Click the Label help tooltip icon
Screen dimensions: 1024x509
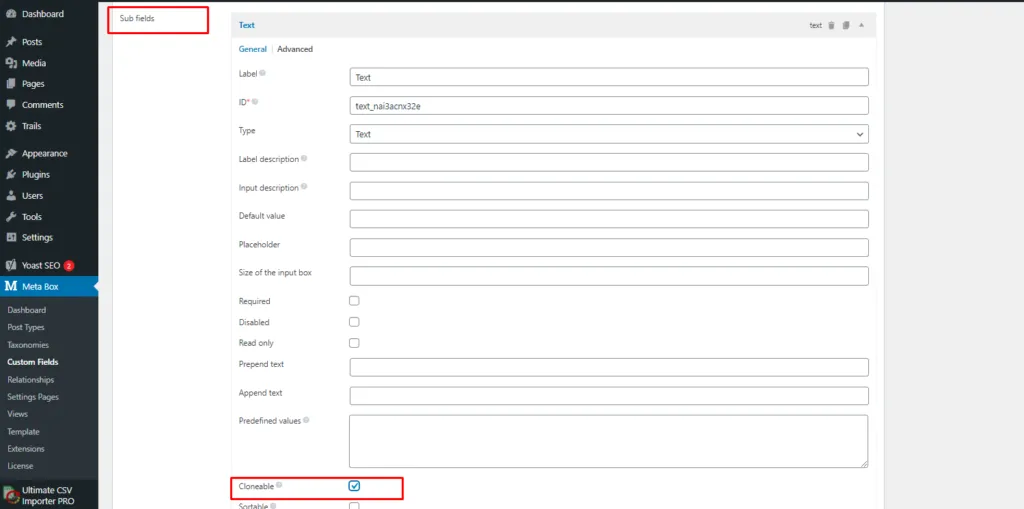[263, 73]
